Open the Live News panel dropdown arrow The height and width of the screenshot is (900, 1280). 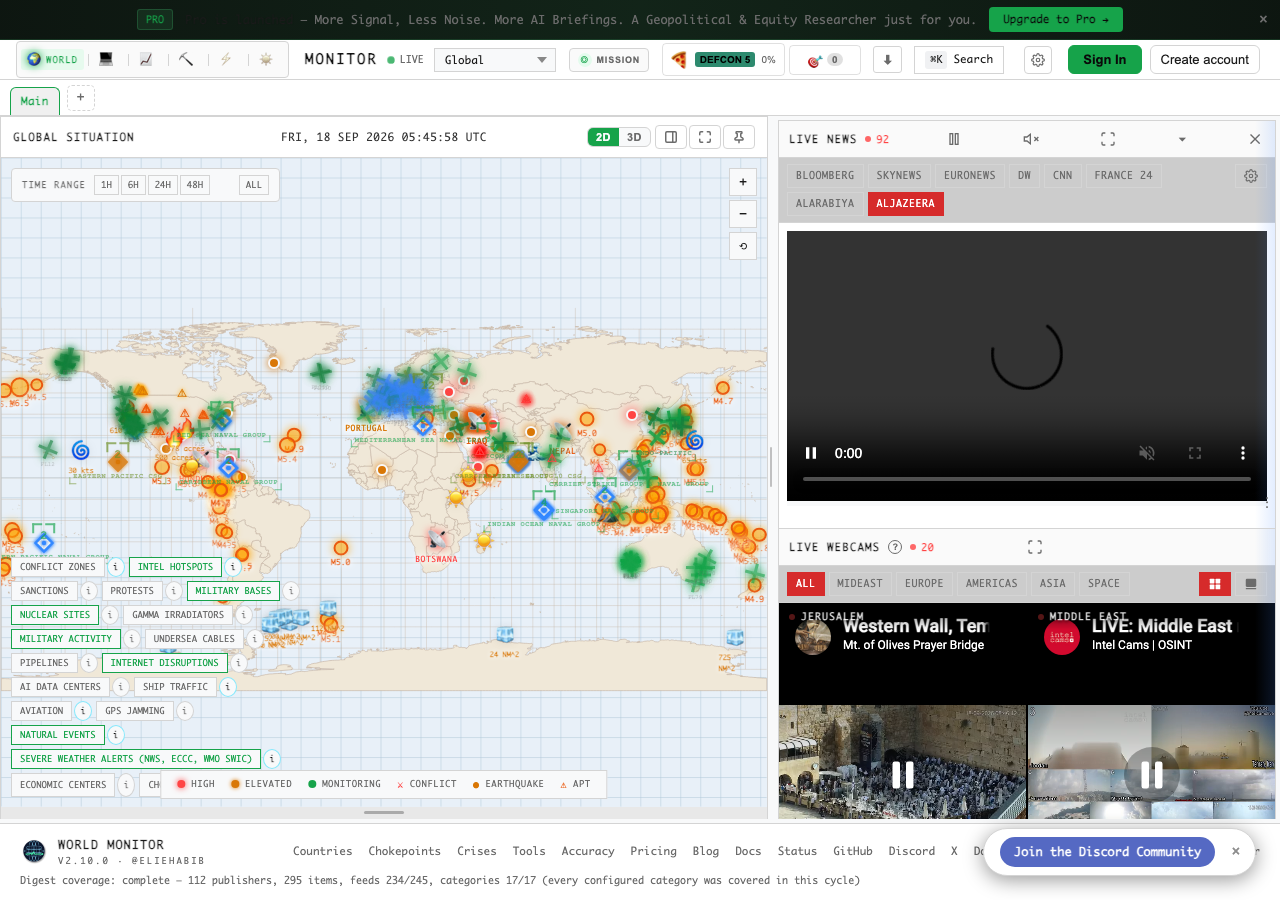coord(1182,139)
